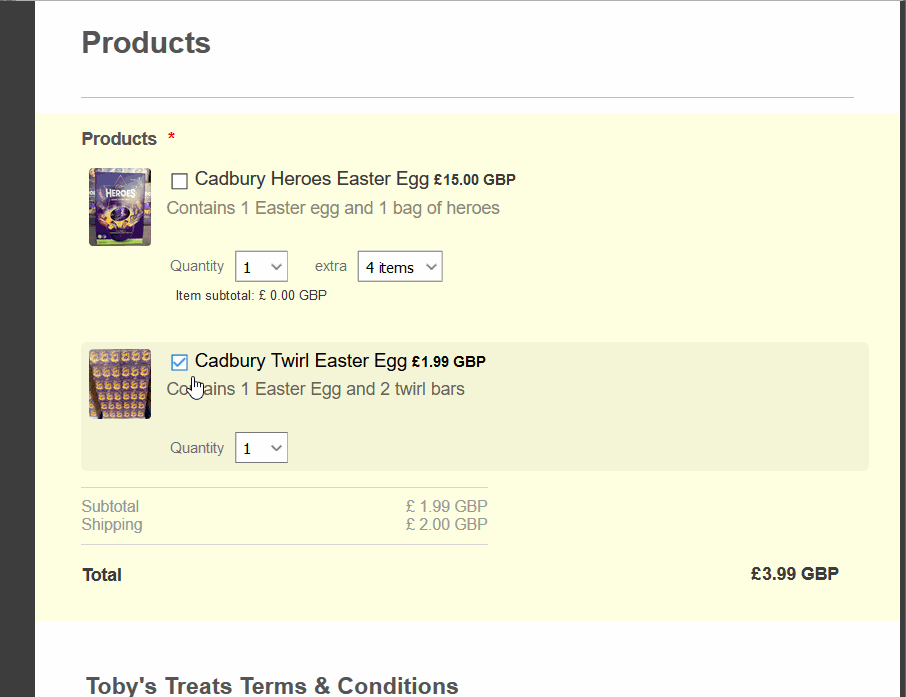This screenshot has width=906, height=697.
Task: Click the 'Item subtotal' line under Heroes
Action: (x=251, y=296)
